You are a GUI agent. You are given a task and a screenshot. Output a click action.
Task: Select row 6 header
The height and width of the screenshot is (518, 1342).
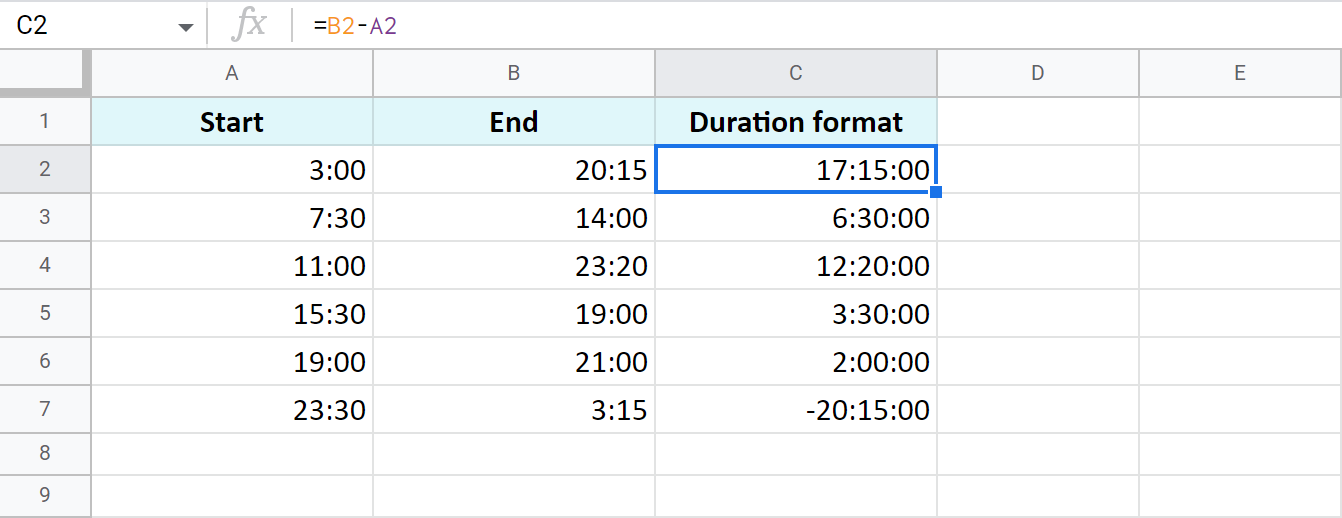[45, 362]
